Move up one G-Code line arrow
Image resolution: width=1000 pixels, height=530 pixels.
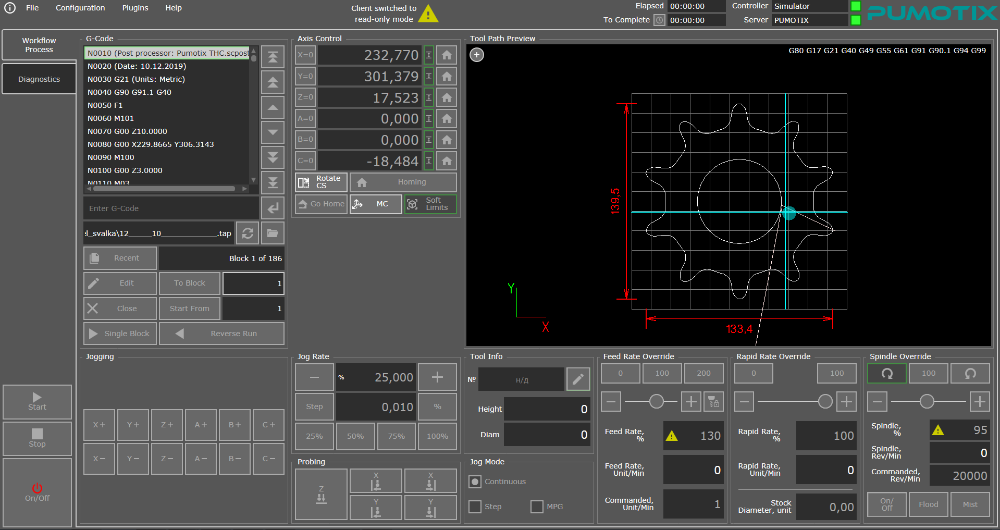(273, 107)
